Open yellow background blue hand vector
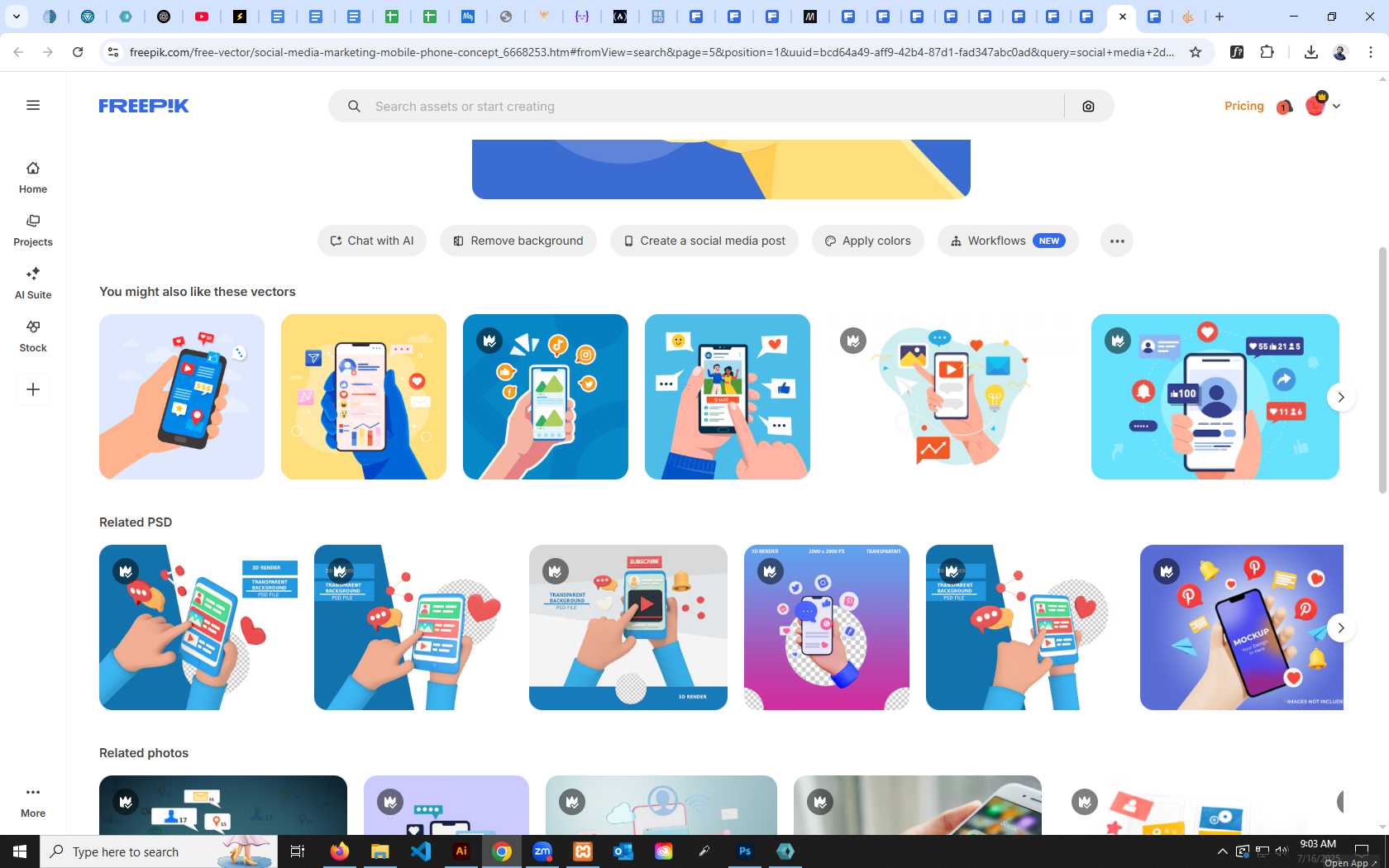Viewport: 1389px width, 868px height. tap(364, 397)
